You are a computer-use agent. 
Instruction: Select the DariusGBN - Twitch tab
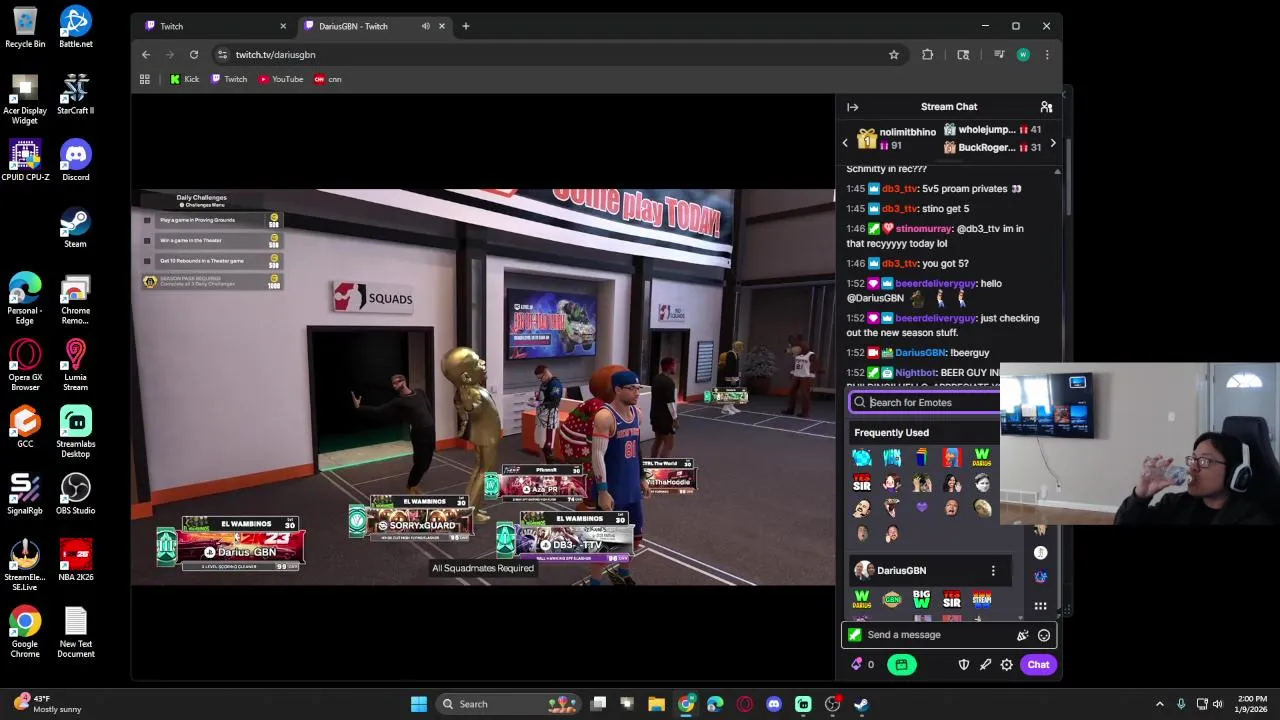366,26
